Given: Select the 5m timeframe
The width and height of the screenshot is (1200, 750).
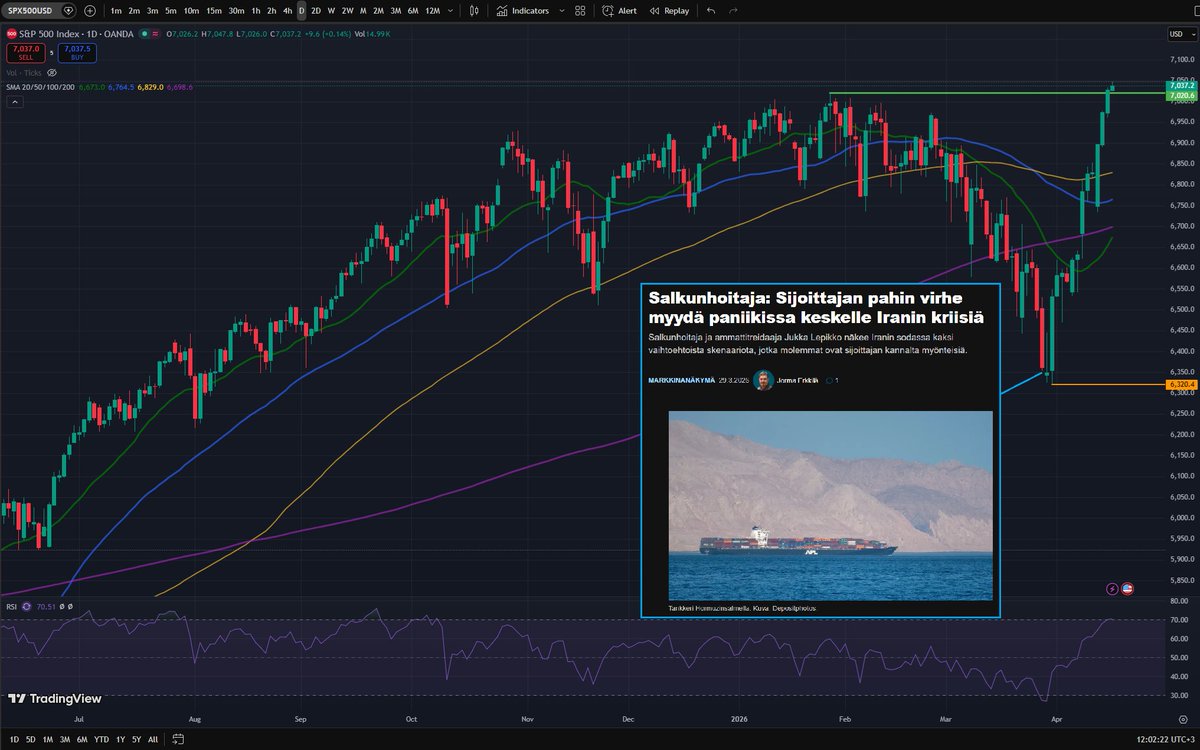Looking at the screenshot, I should point(171,11).
